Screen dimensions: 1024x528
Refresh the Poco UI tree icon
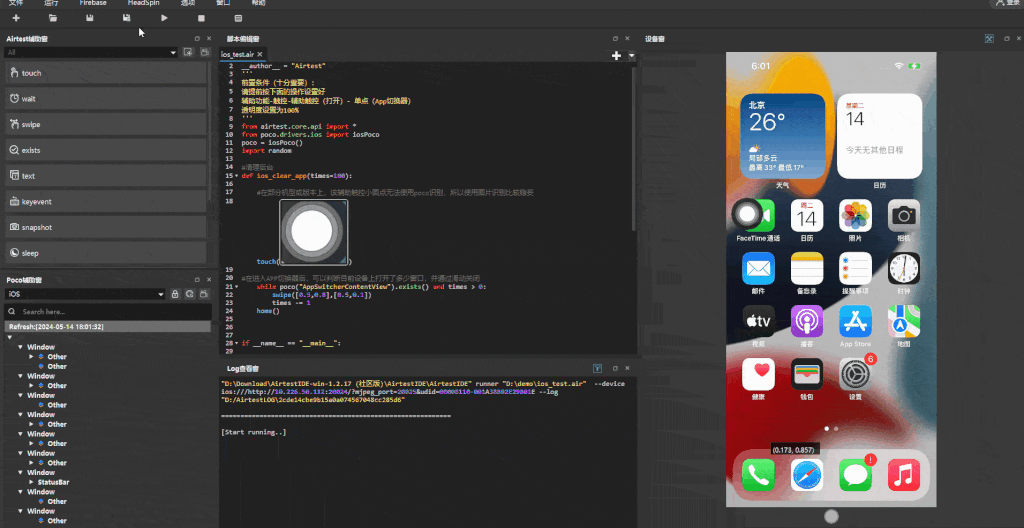click(x=189, y=294)
